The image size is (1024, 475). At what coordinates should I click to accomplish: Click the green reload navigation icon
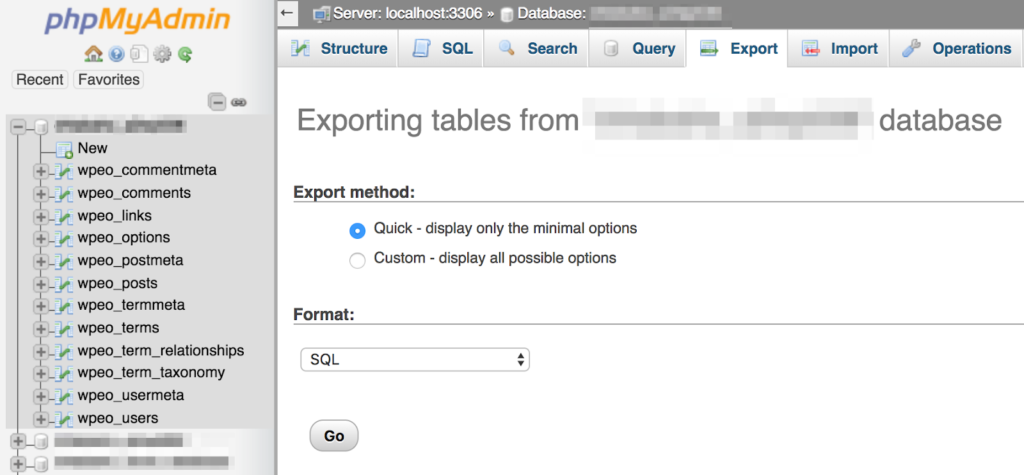point(185,54)
